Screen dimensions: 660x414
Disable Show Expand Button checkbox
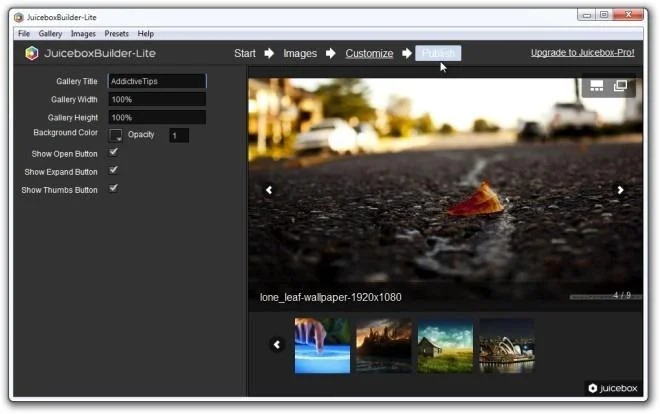[x=114, y=170]
